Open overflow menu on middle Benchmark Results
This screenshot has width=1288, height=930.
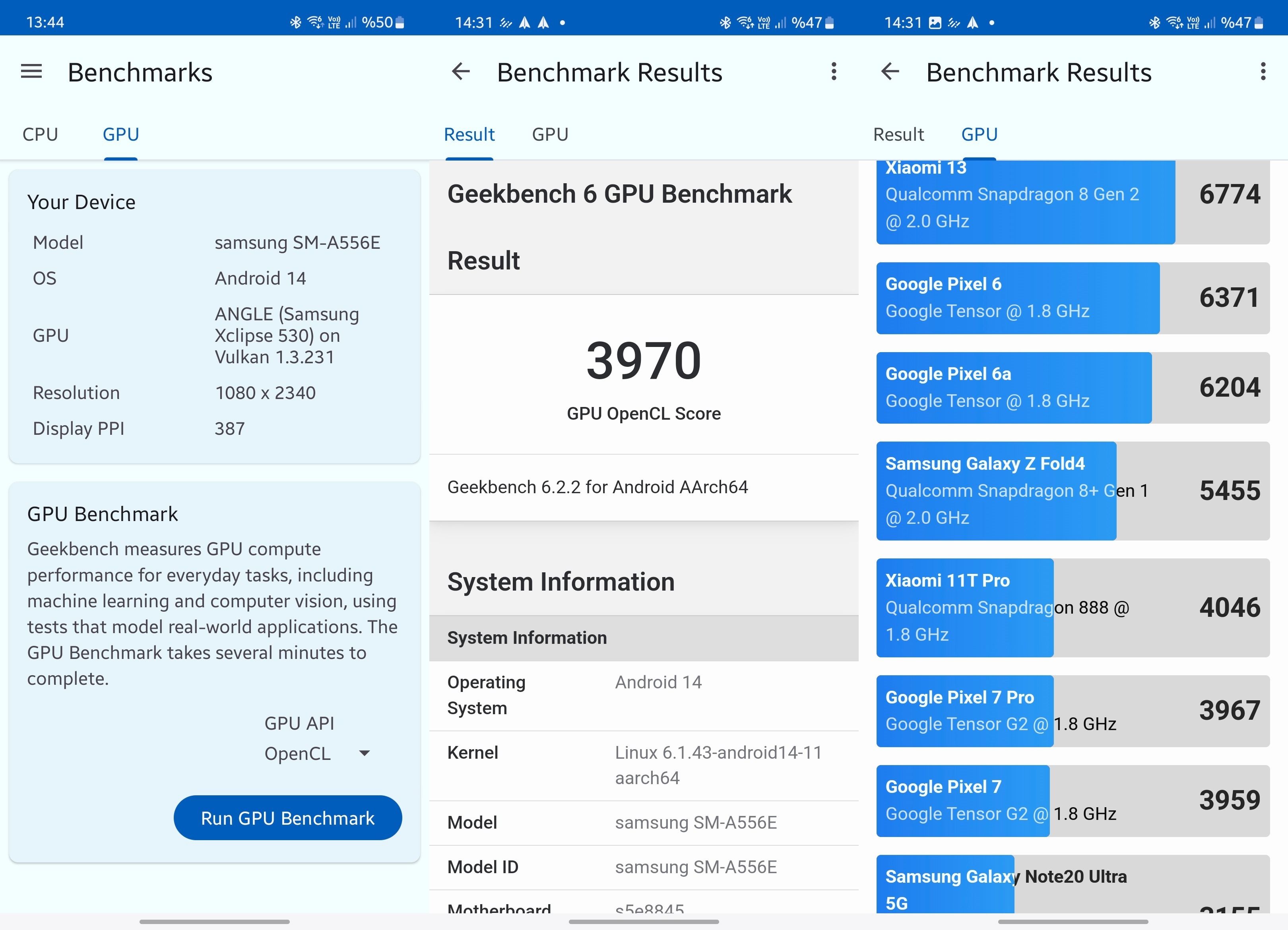[834, 72]
